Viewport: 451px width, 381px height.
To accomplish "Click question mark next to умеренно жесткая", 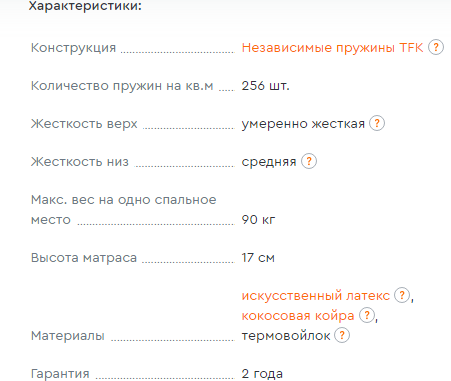I will click(x=377, y=123).
